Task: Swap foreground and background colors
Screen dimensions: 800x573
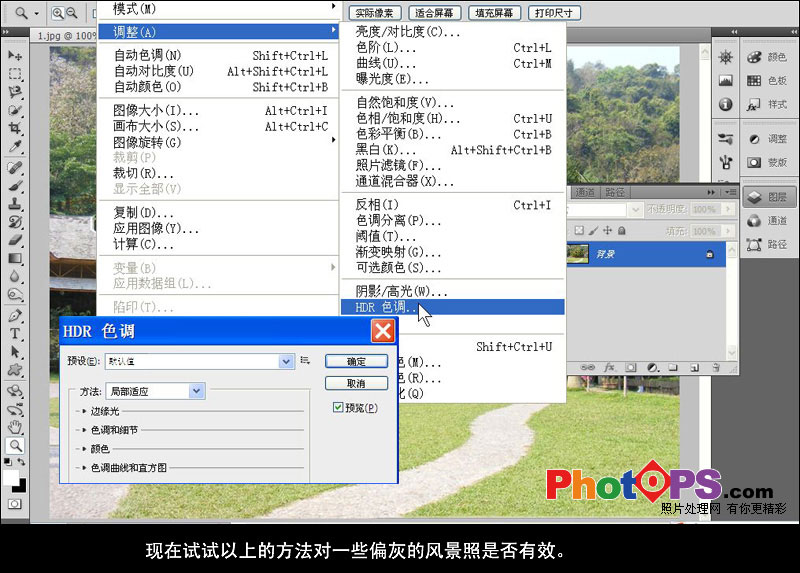Action: click(x=21, y=462)
